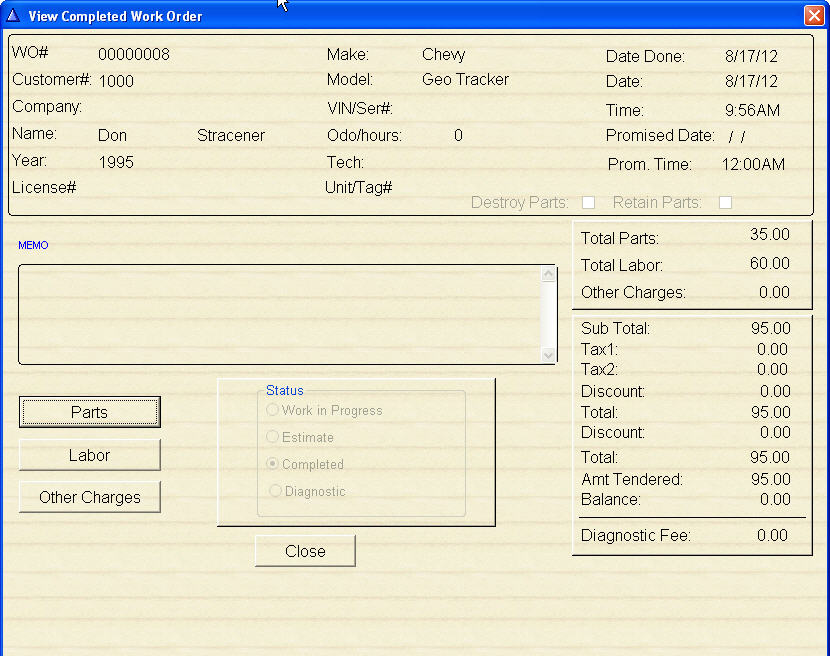Click the Model value Geo Tracker
The width and height of the screenshot is (830, 656).
(x=465, y=80)
